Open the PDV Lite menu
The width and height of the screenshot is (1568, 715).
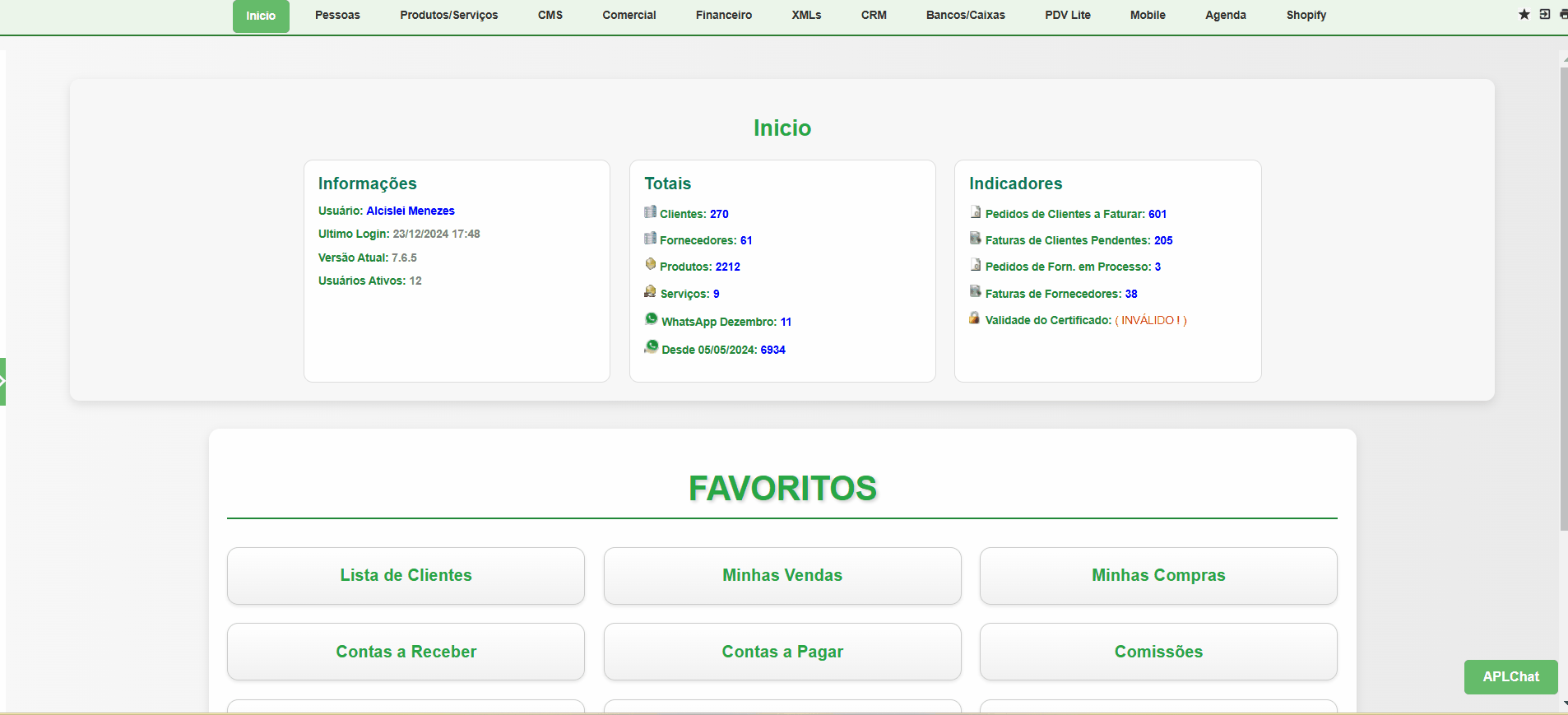[1068, 15]
